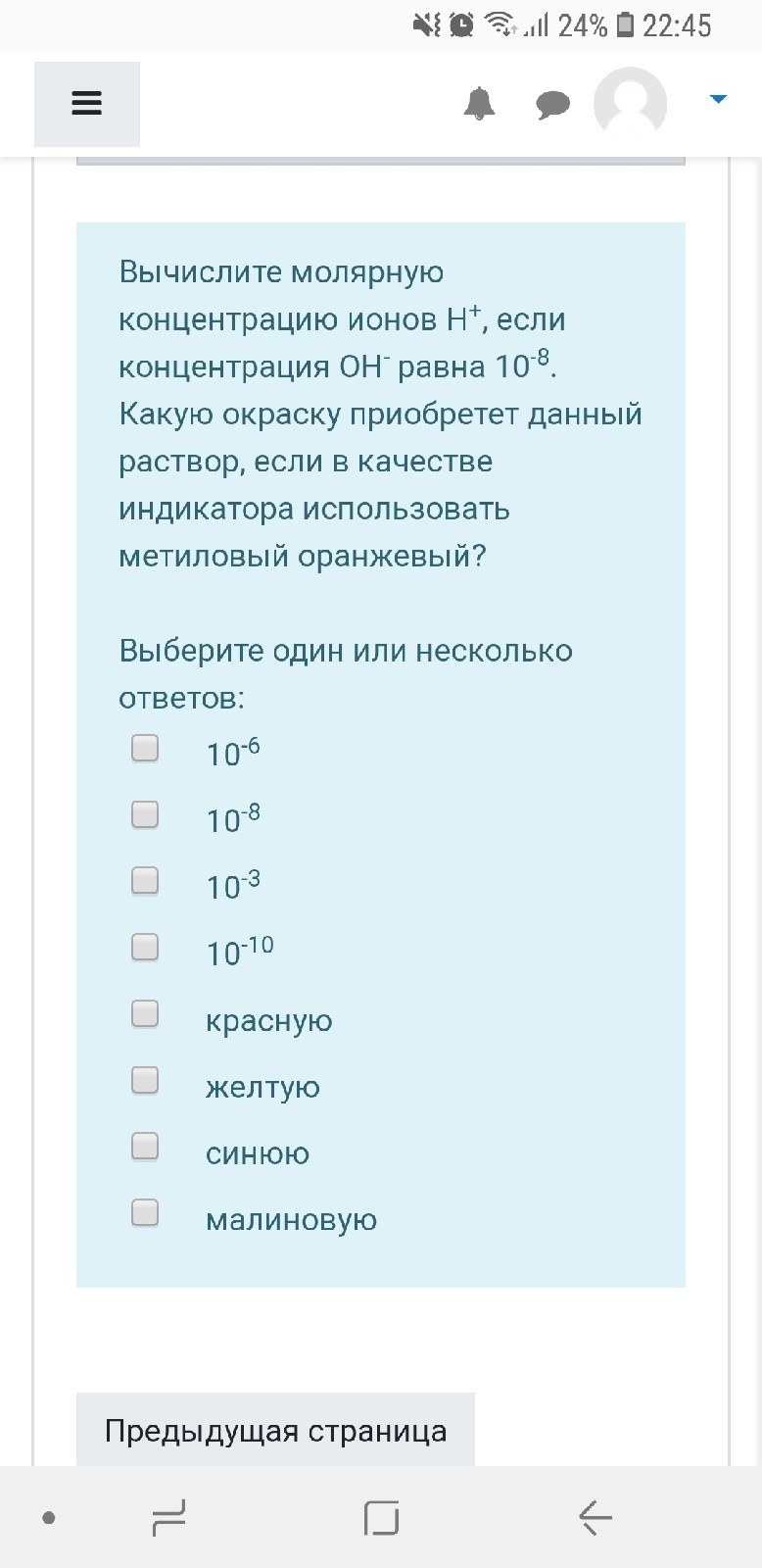Check the answer option 10^-6
Screen dimensions: 762x1568
tap(144, 748)
